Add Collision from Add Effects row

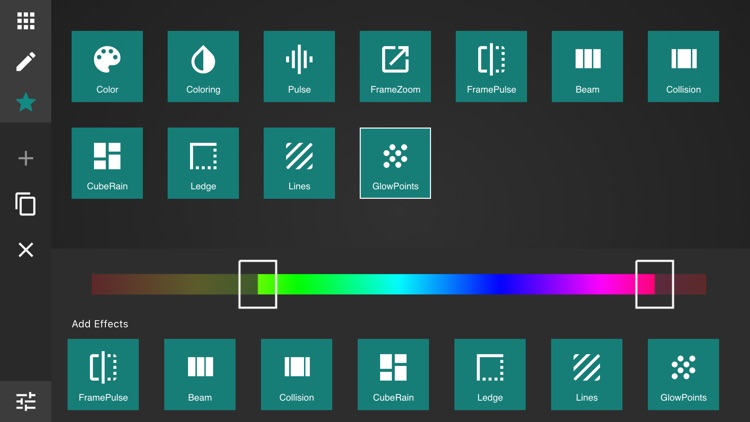tap(297, 375)
